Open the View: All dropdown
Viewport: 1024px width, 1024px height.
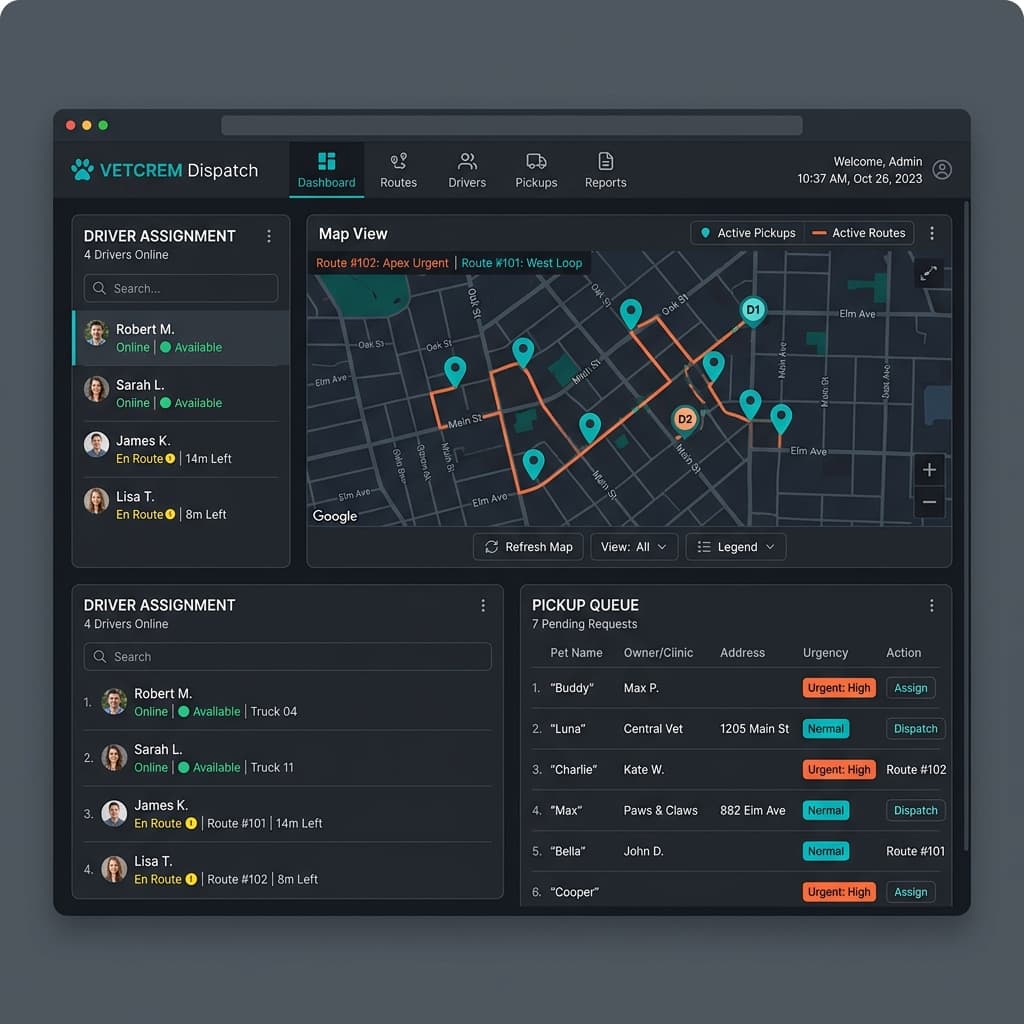[x=634, y=547]
